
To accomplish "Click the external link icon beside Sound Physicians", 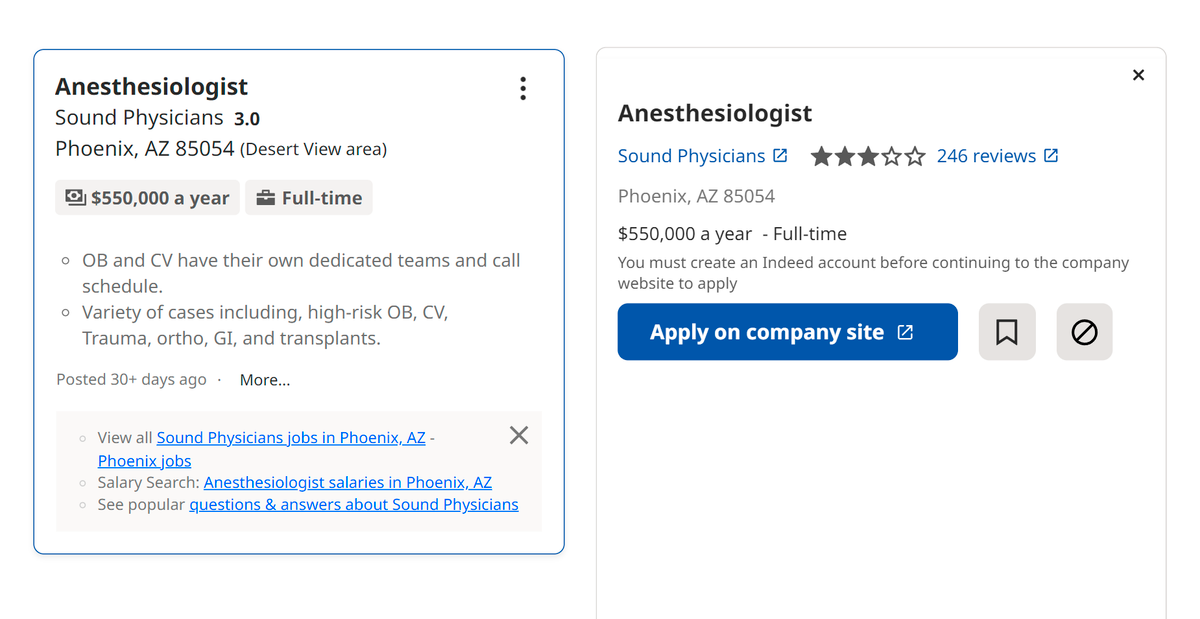I will click(781, 156).
